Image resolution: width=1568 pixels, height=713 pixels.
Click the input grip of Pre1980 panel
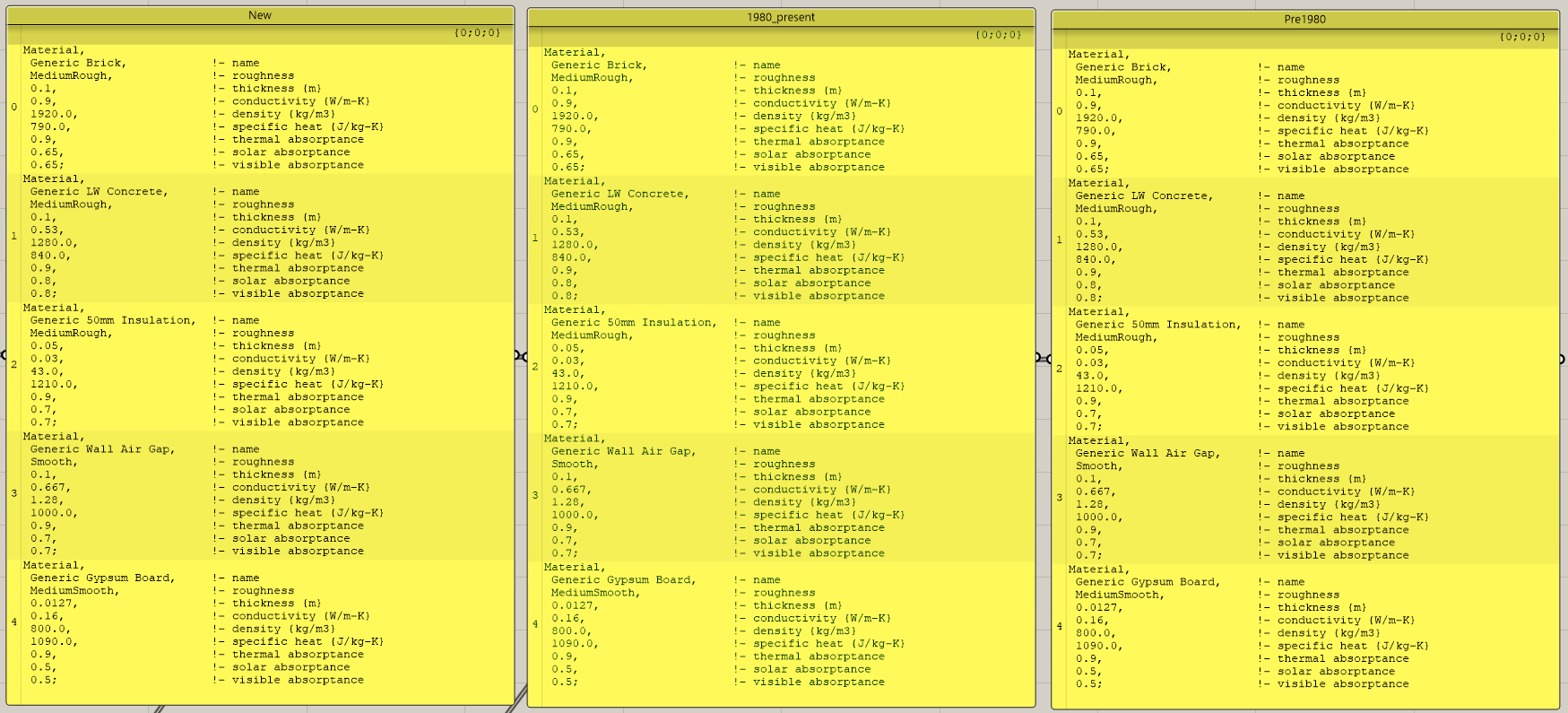[1048, 359]
